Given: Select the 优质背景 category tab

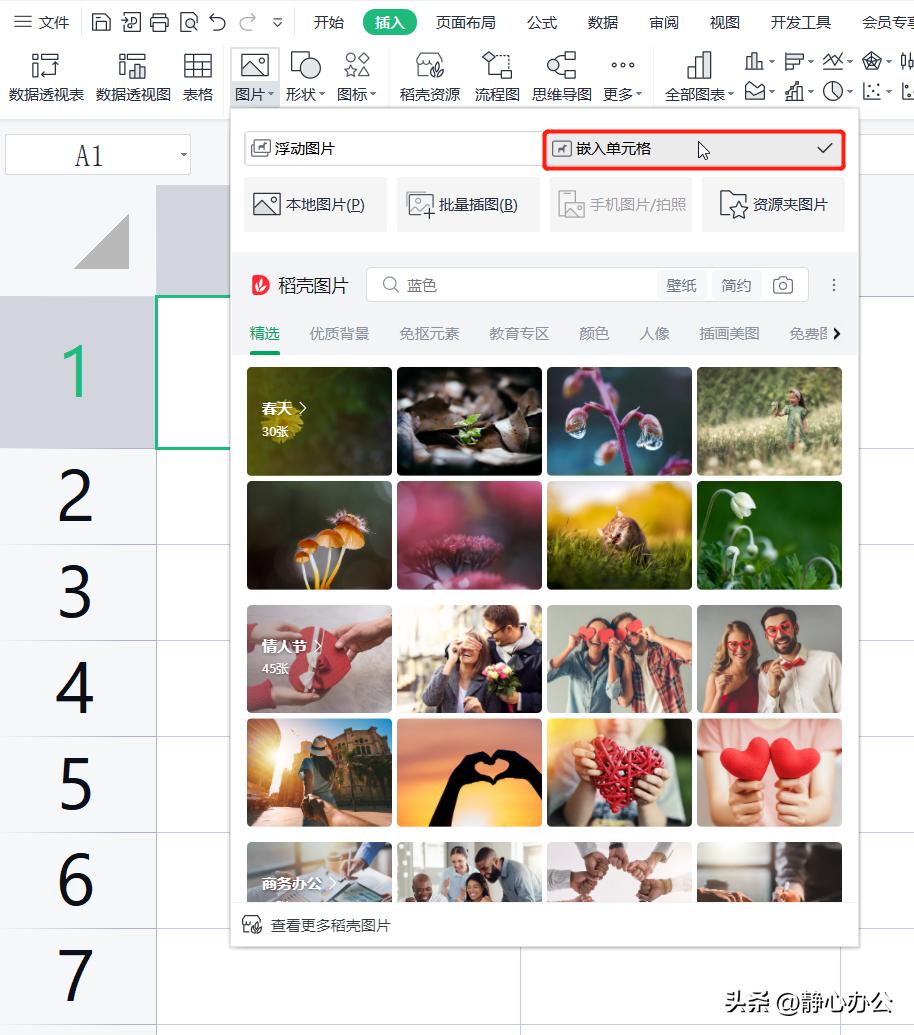Looking at the screenshot, I should click(339, 333).
